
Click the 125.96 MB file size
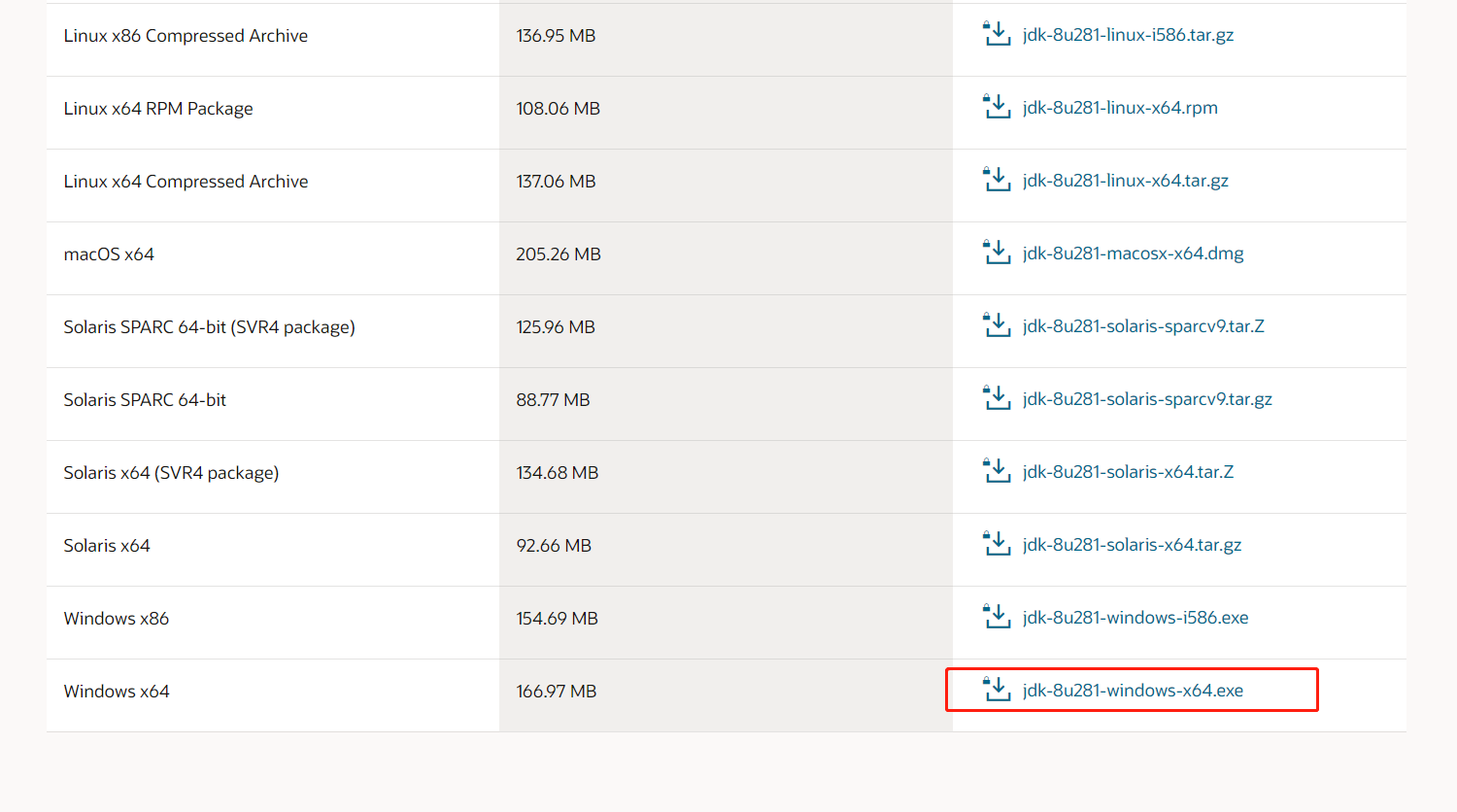(556, 327)
